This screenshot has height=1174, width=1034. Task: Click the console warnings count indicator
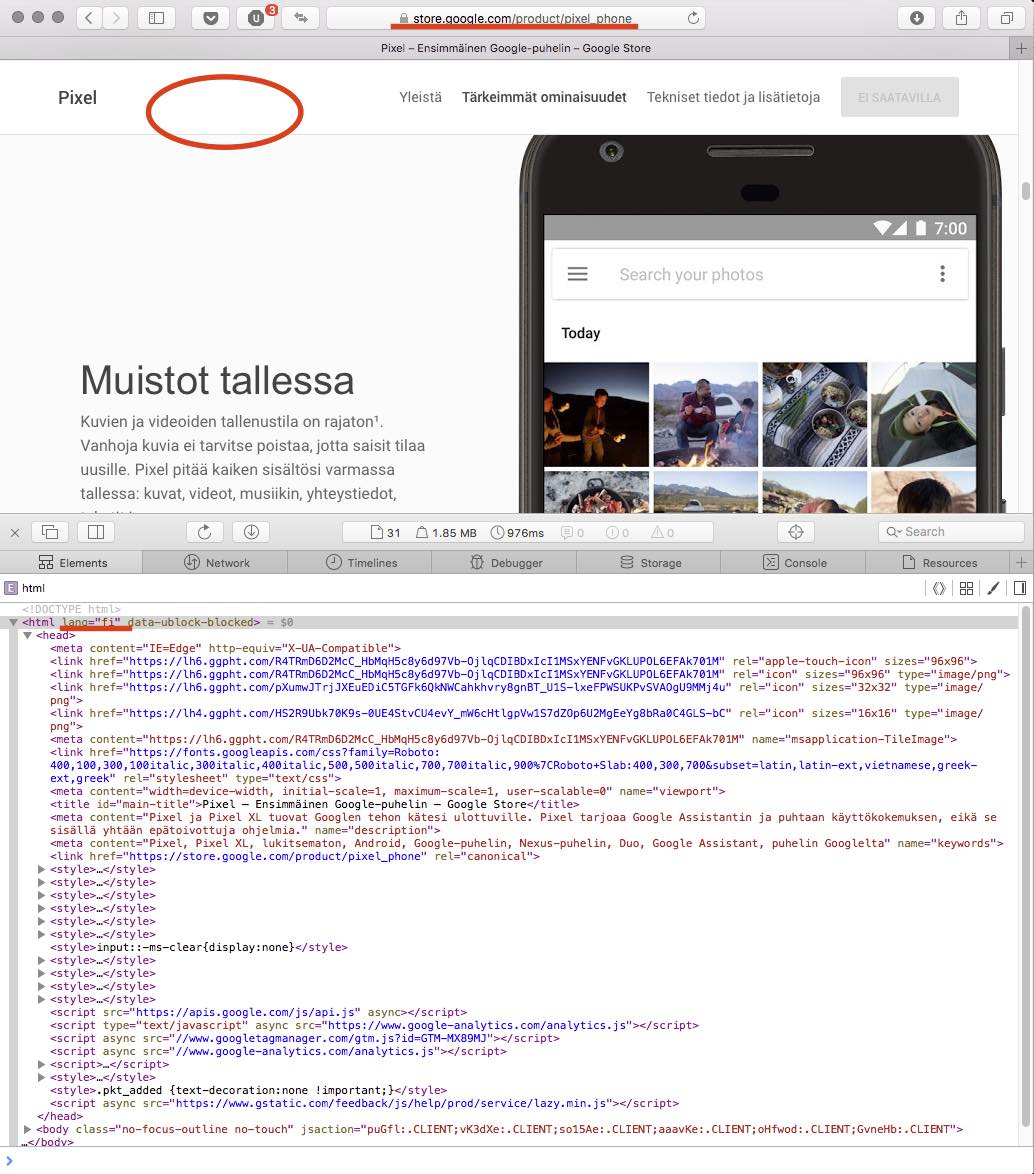(663, 532)
